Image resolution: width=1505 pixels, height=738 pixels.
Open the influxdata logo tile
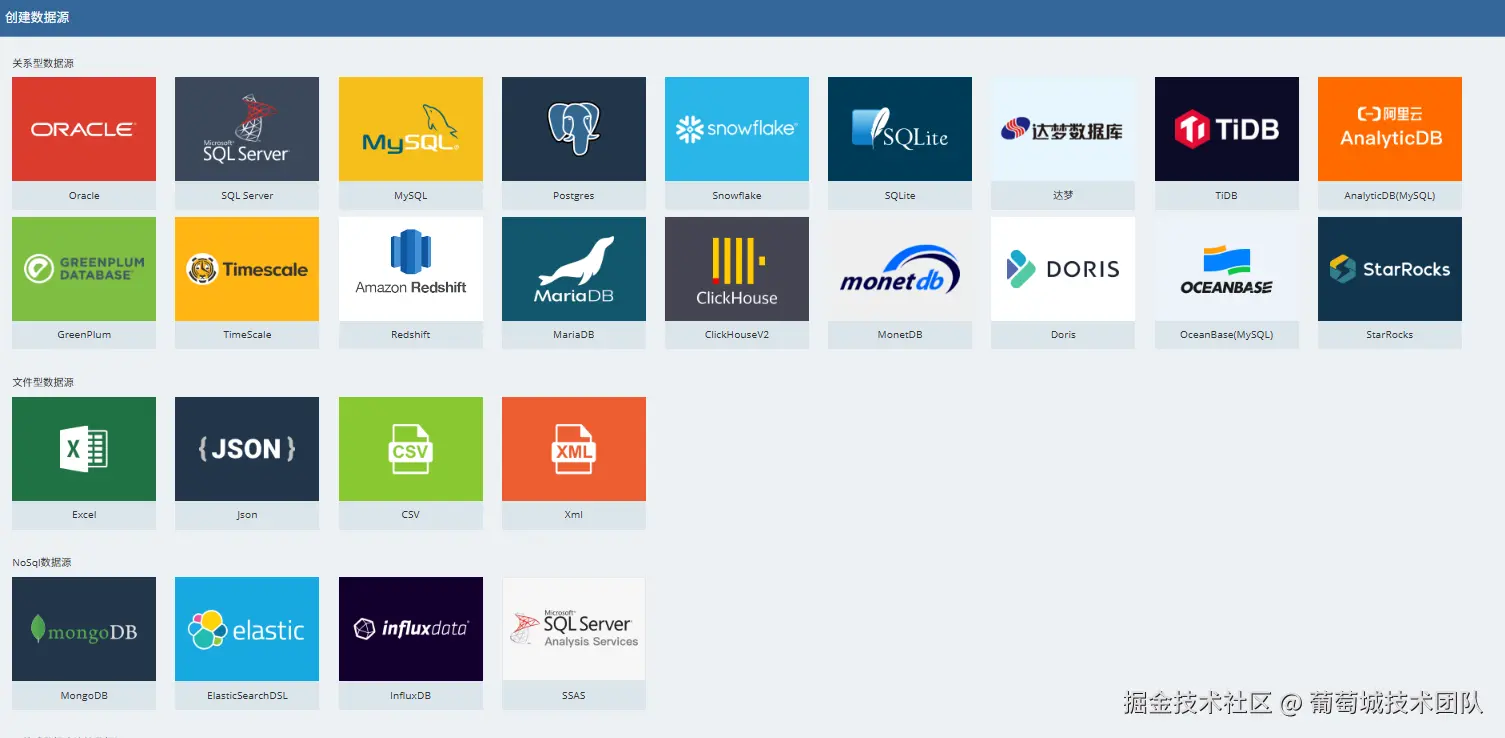coord(411,629)
